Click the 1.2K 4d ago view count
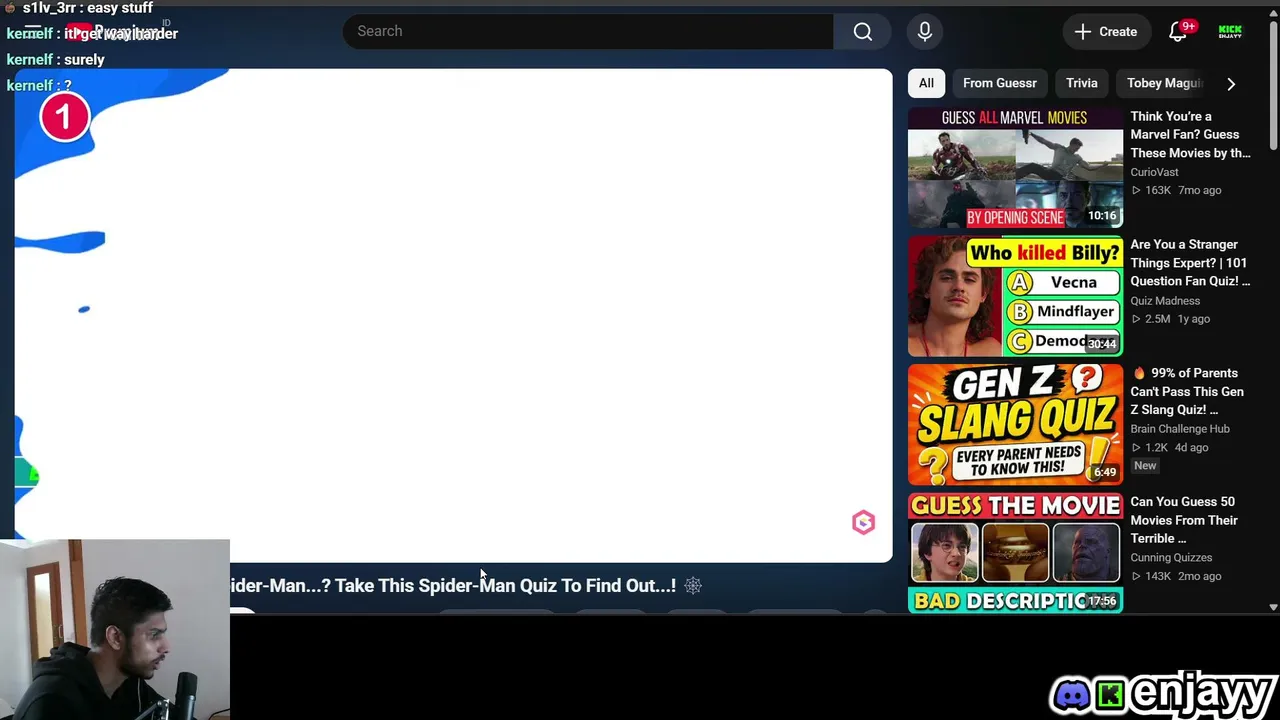This screenshot has width=1280, height=720. pyautogui.click(x=1169, y=447)
